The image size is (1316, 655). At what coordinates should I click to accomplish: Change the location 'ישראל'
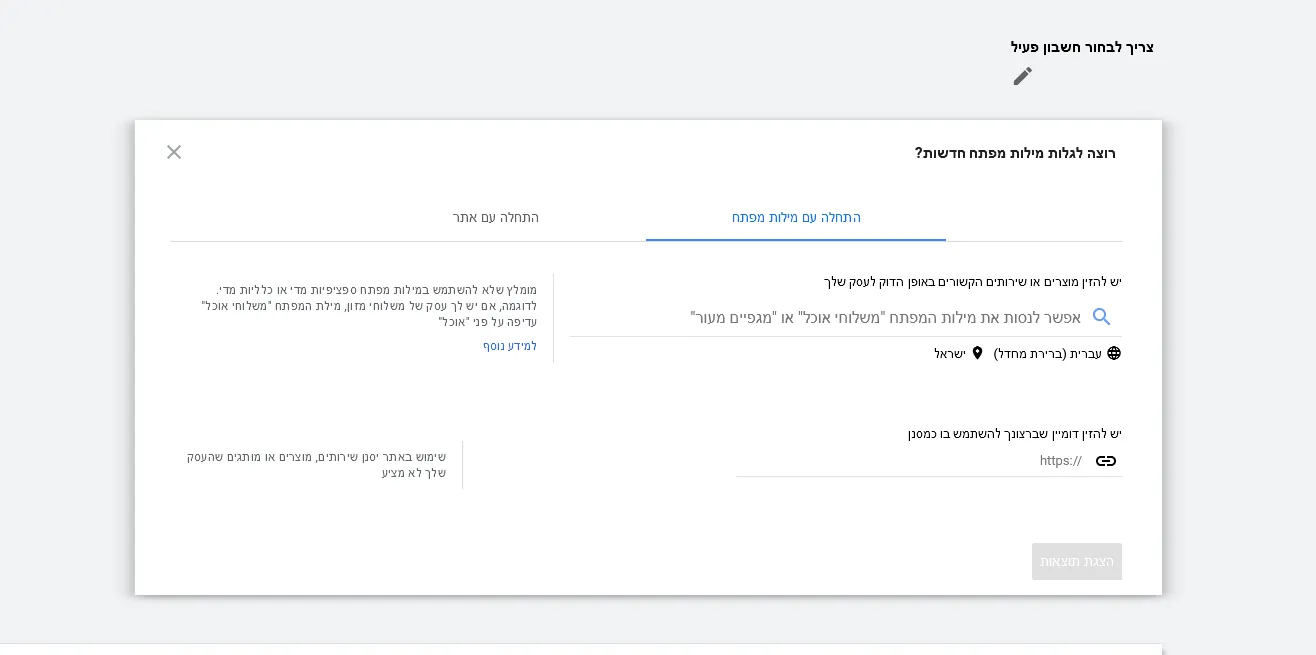[x=950, y=354]
